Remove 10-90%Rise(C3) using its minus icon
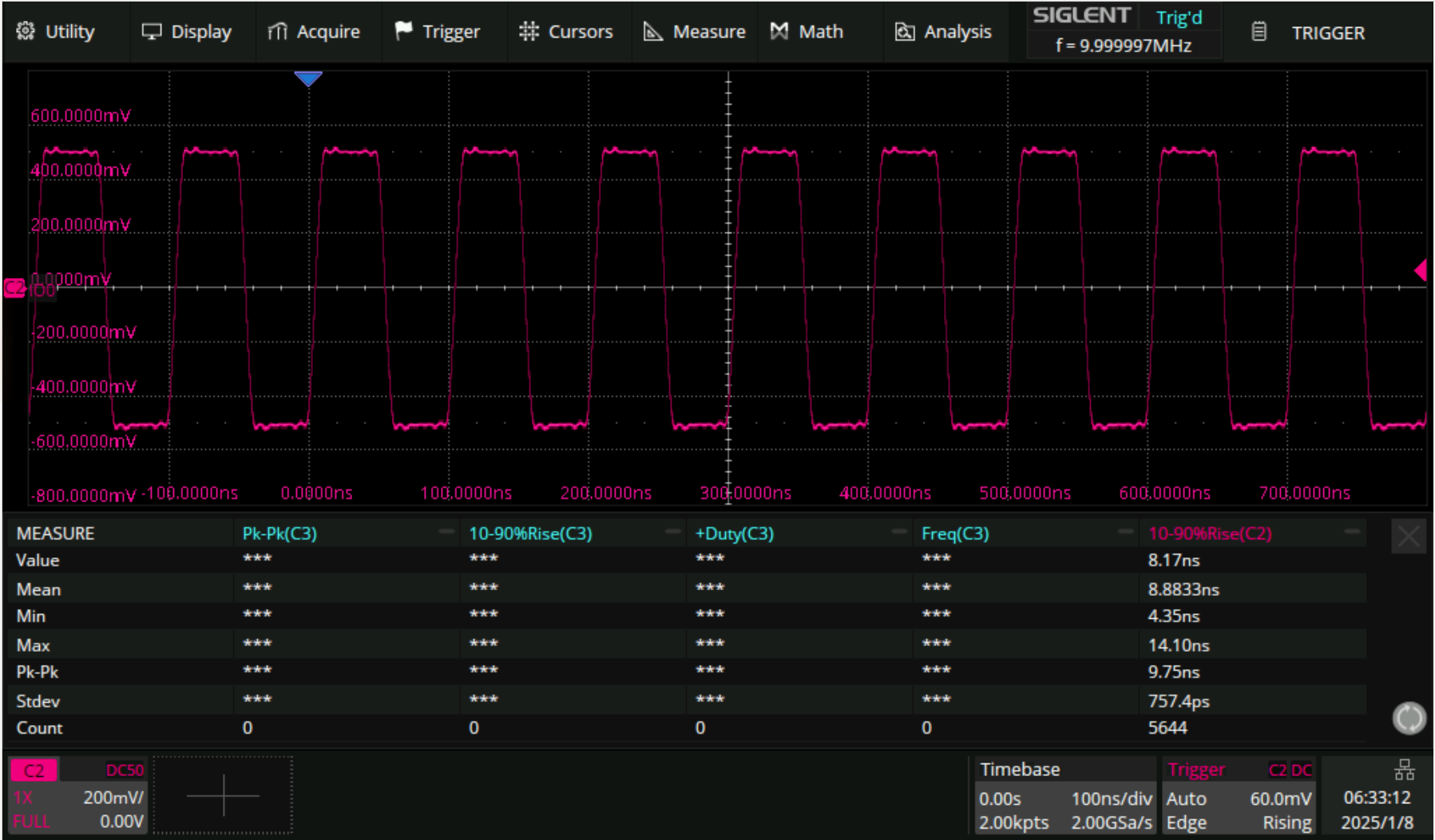 [x=673, y=531]
